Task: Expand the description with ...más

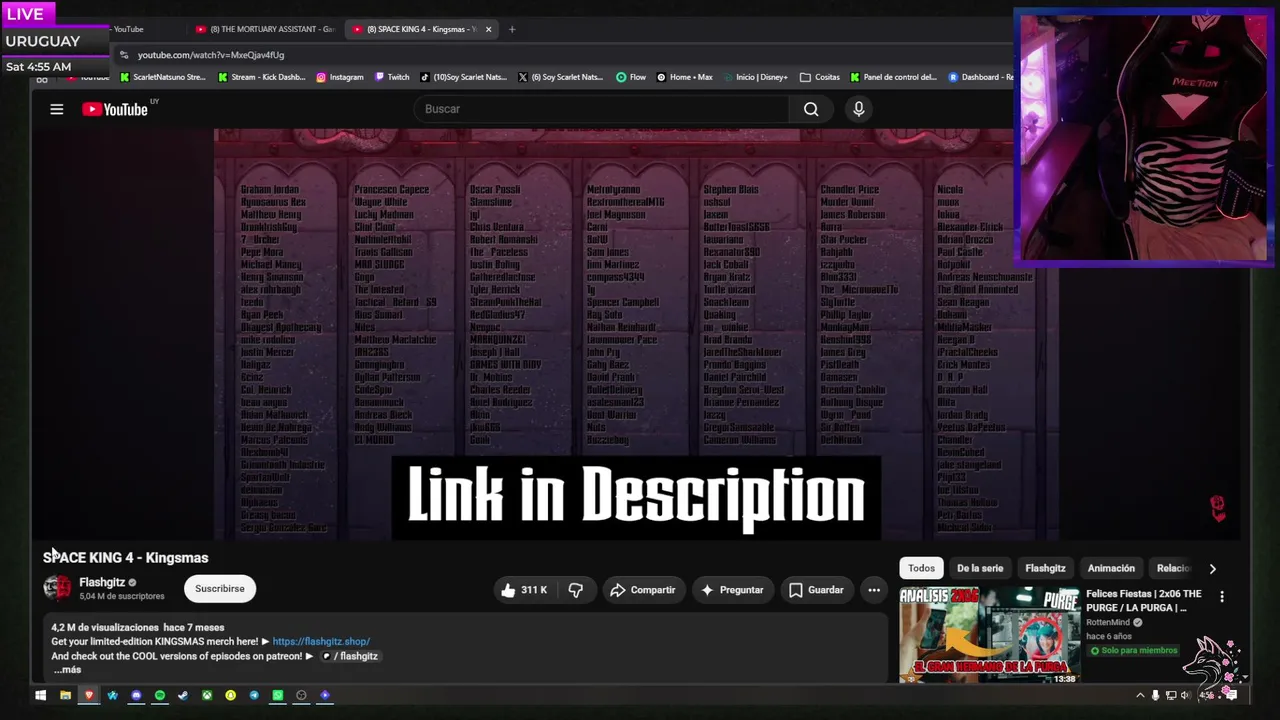Action: [67, 669]
